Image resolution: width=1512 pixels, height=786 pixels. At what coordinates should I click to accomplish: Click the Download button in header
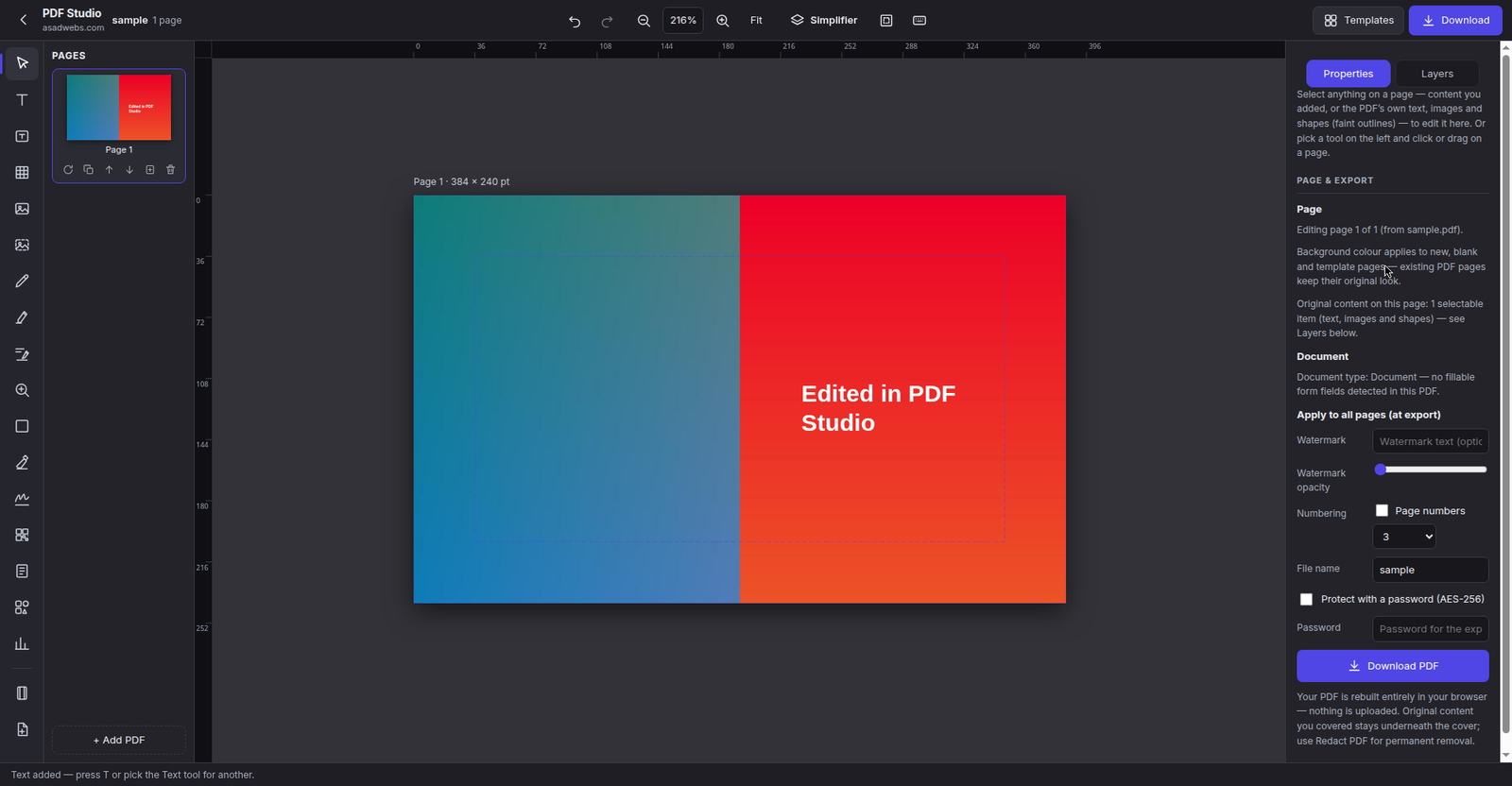tap(1455, 21)
